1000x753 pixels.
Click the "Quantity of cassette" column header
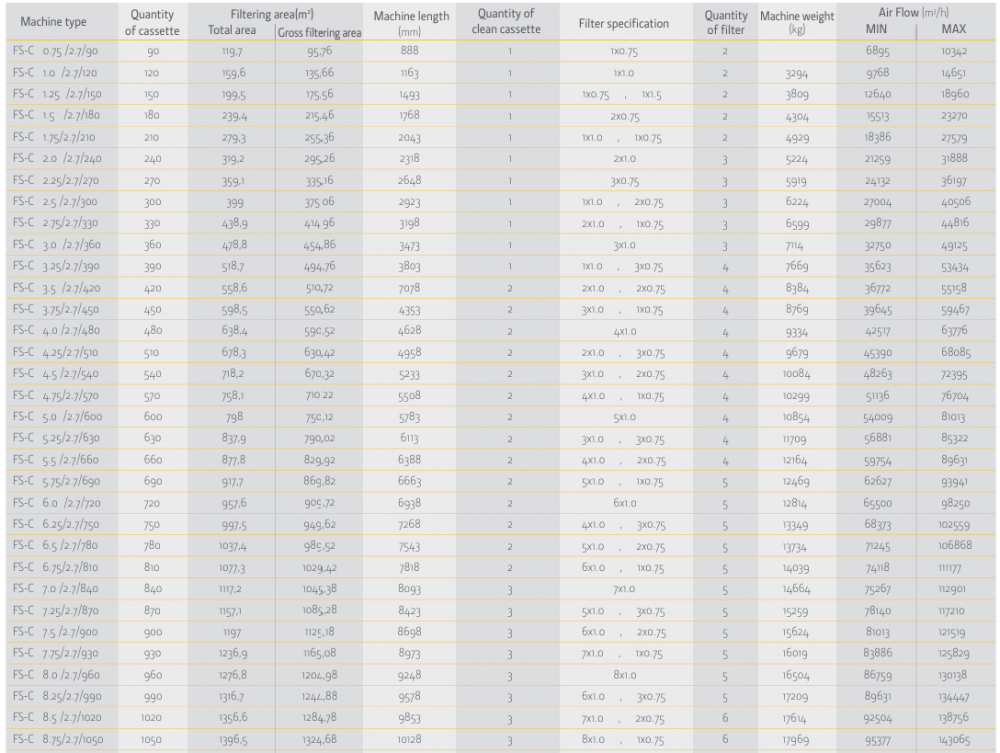[152, 22]
